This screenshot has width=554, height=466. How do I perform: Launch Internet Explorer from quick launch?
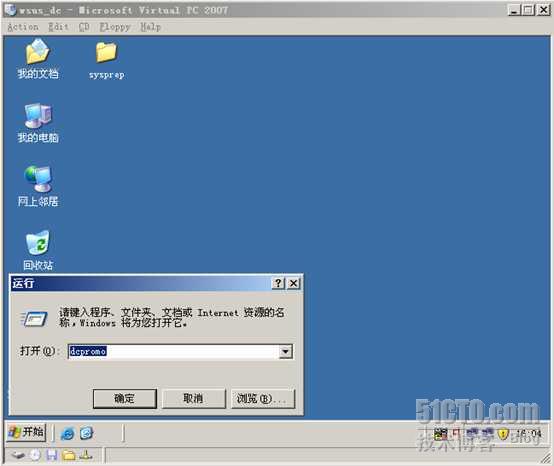coord(67,433)
